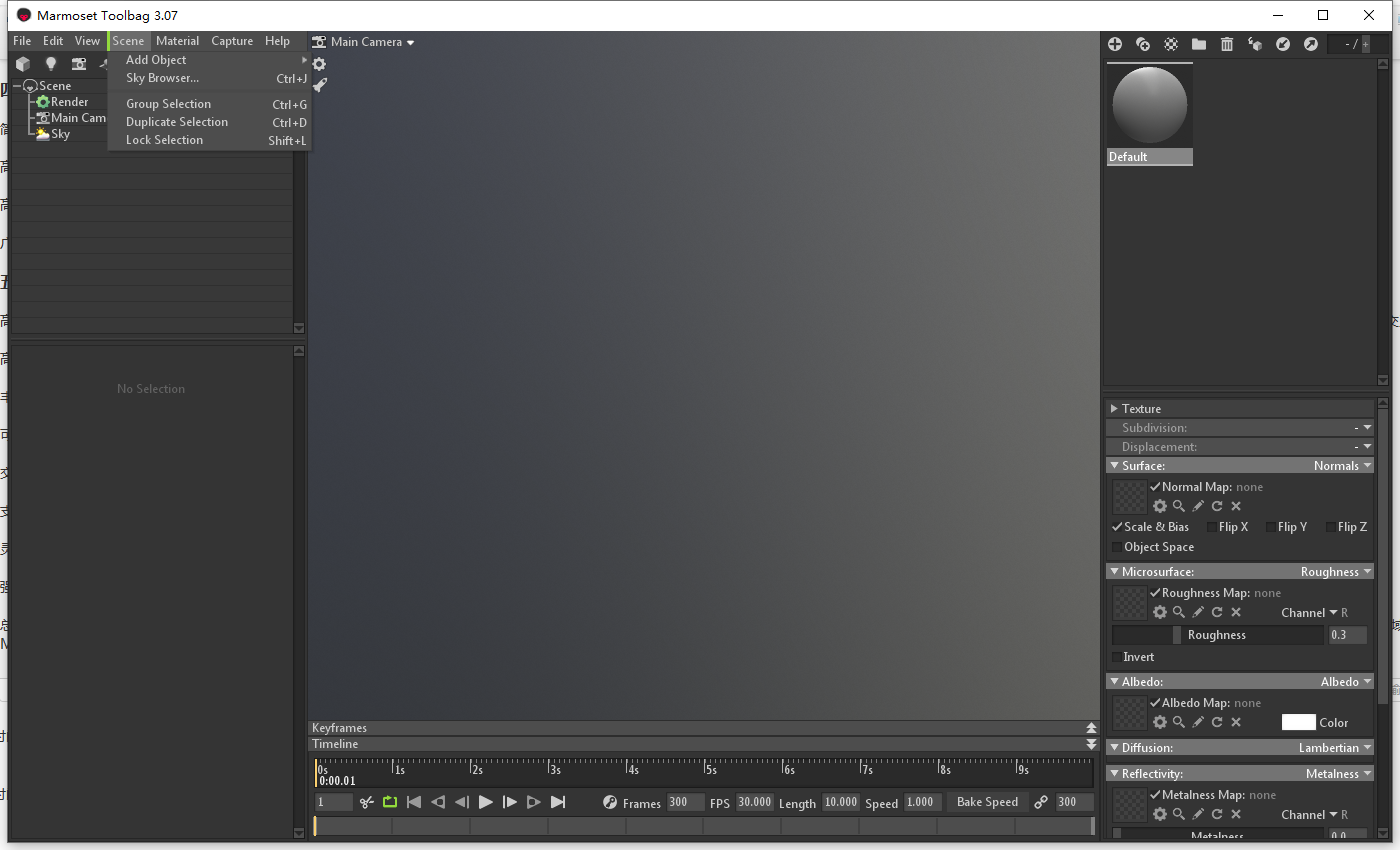
Task: Click the down-left arrow circle material icon
Action: pyautogui.click(x=1283, y=44)
